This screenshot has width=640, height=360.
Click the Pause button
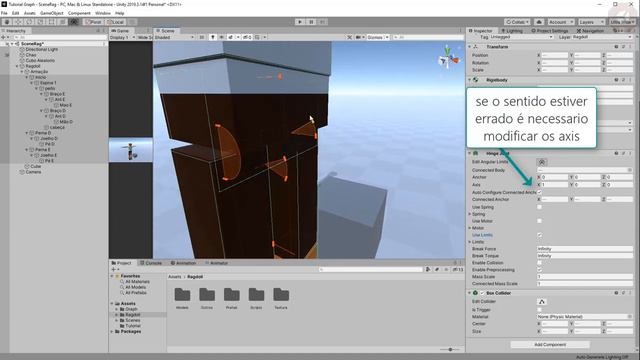(x=311, y=22)
